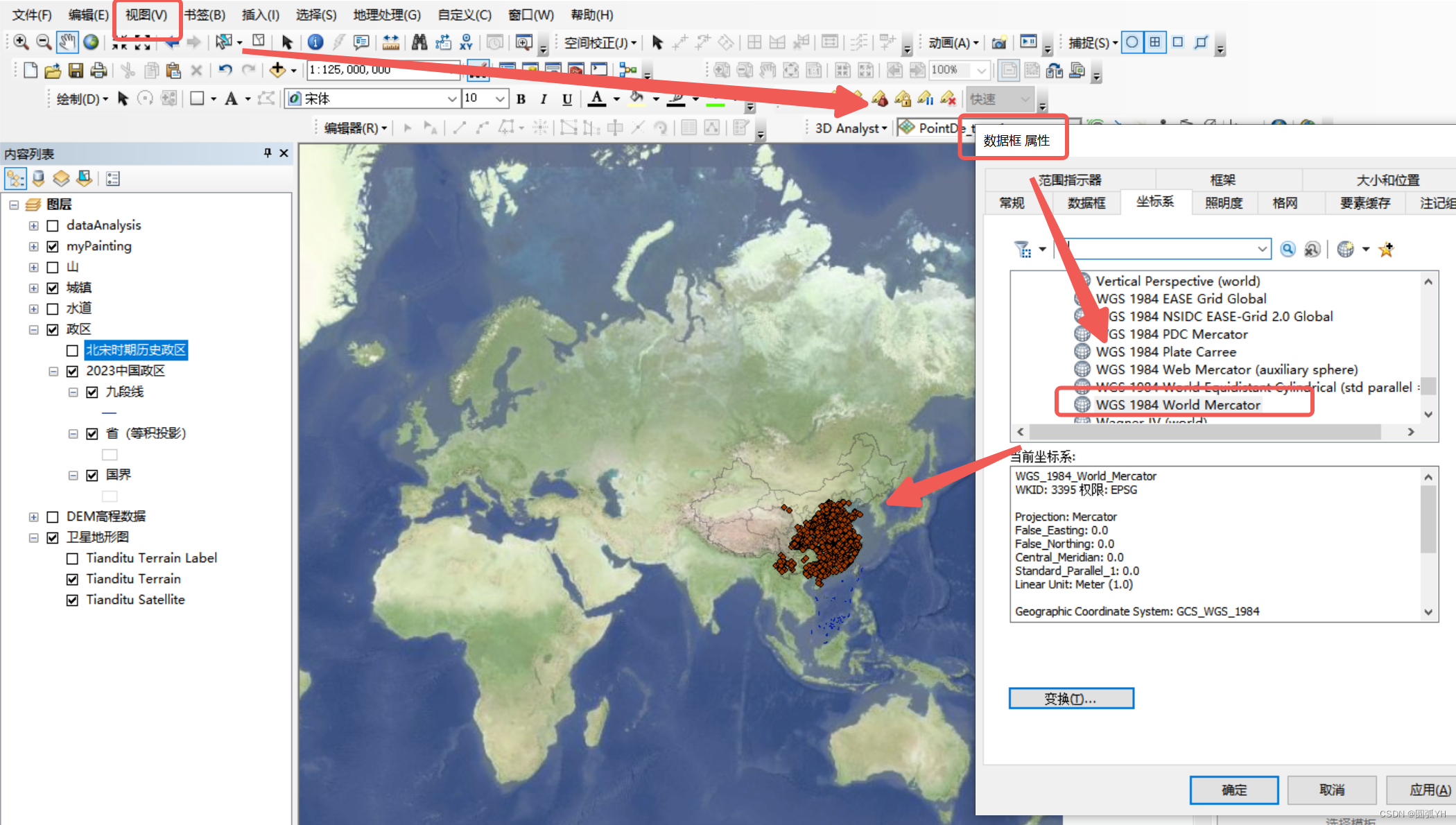The image size is (1456, 825).
Task: Switch to the 照明度 tab
Action: [x=1224, y=202]
